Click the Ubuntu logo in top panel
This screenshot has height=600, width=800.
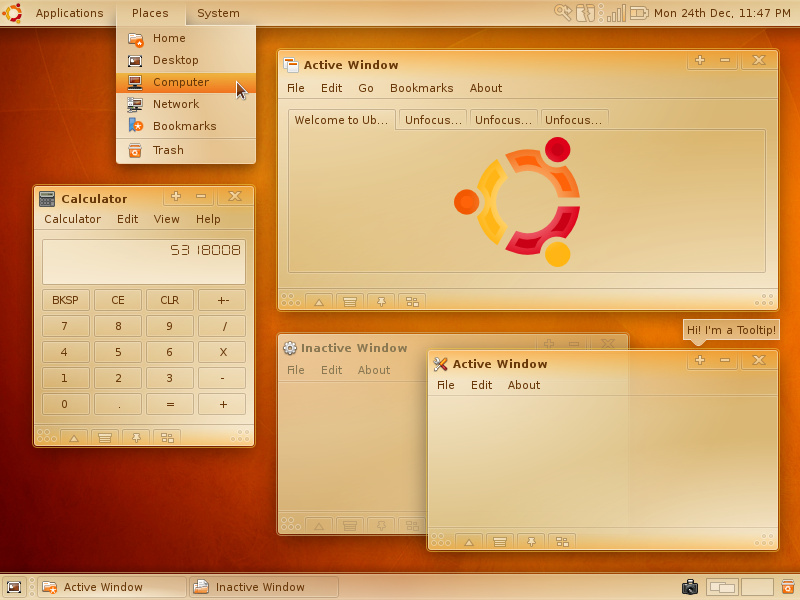14,13
